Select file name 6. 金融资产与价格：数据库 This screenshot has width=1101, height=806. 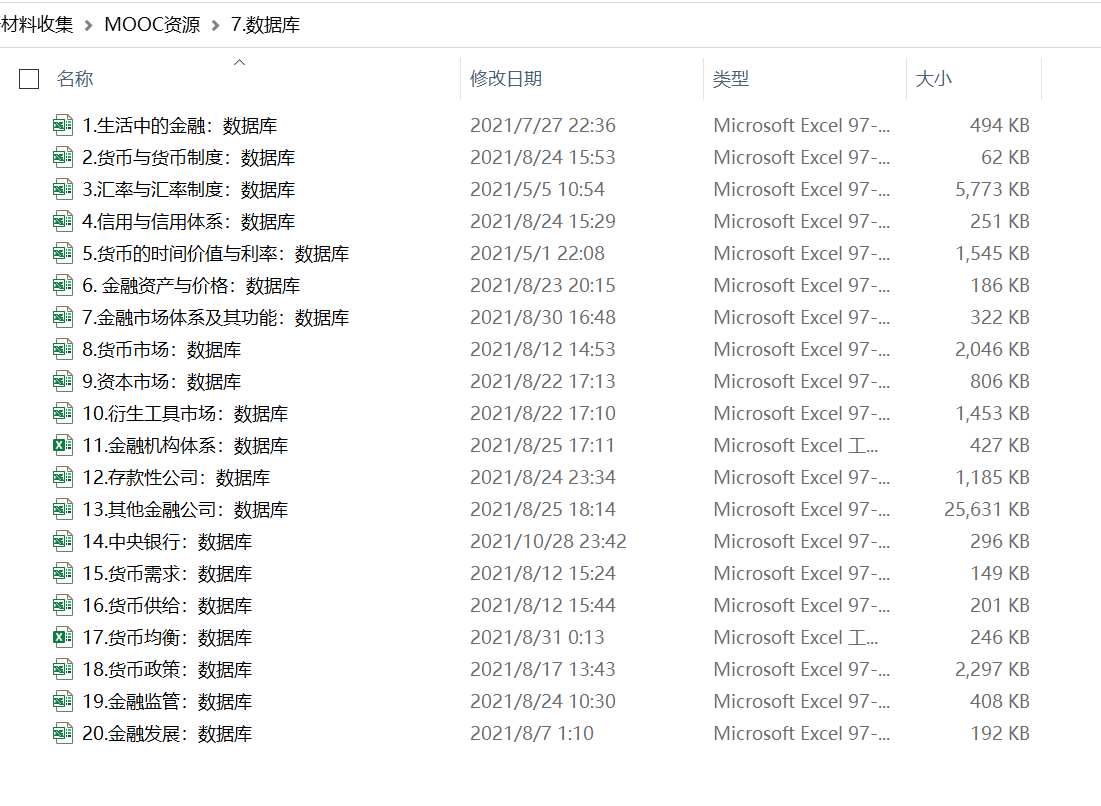[191, 286]
